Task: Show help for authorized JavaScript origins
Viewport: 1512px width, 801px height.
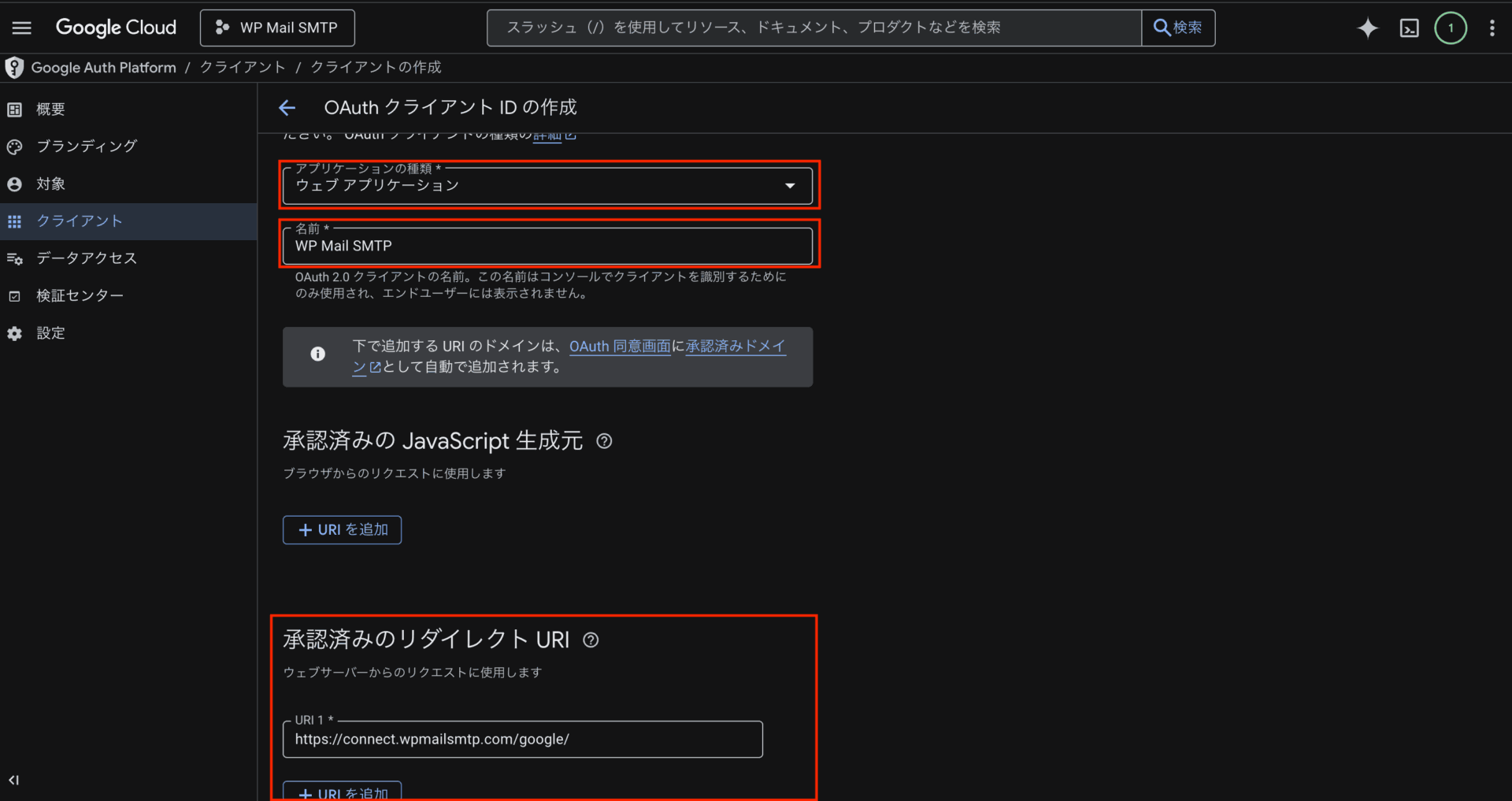Action: point(604,441)
